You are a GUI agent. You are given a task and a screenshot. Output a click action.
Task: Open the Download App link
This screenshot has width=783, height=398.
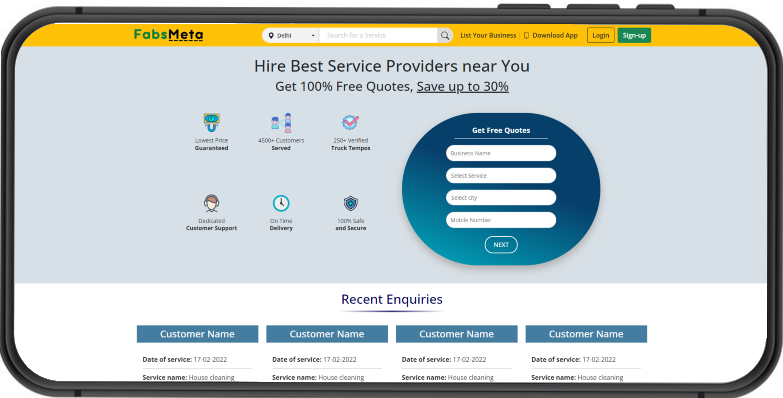[555, 35]
